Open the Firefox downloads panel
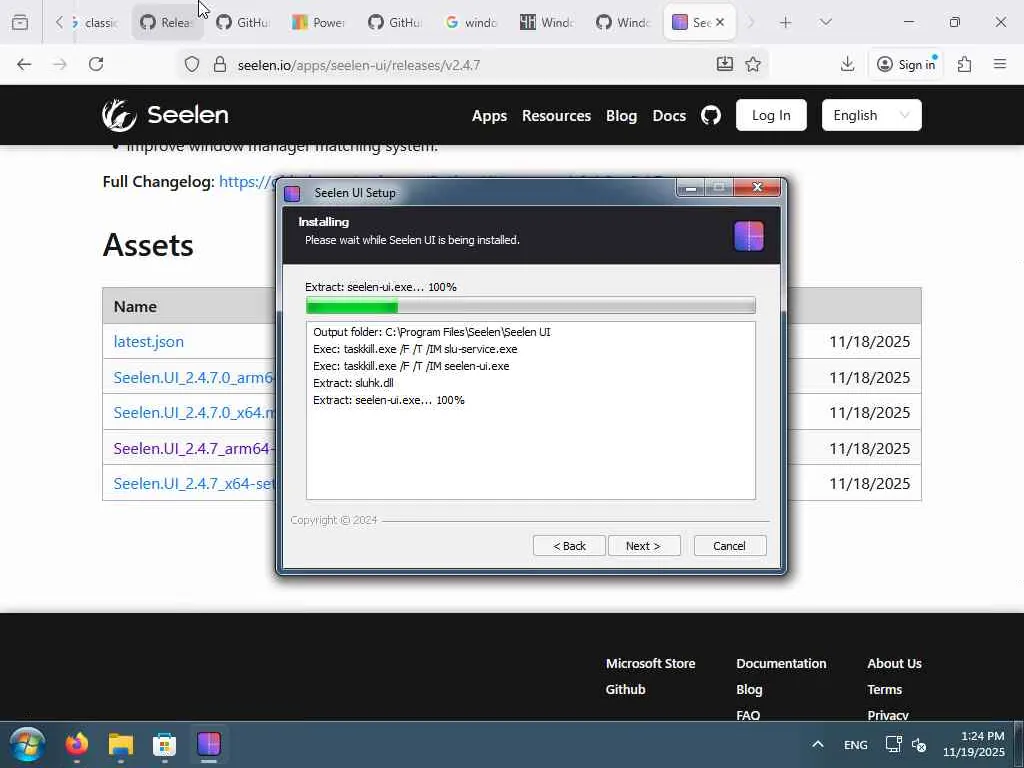The image size is (1024, 768). pyautogui.click(x=847, y=64)
